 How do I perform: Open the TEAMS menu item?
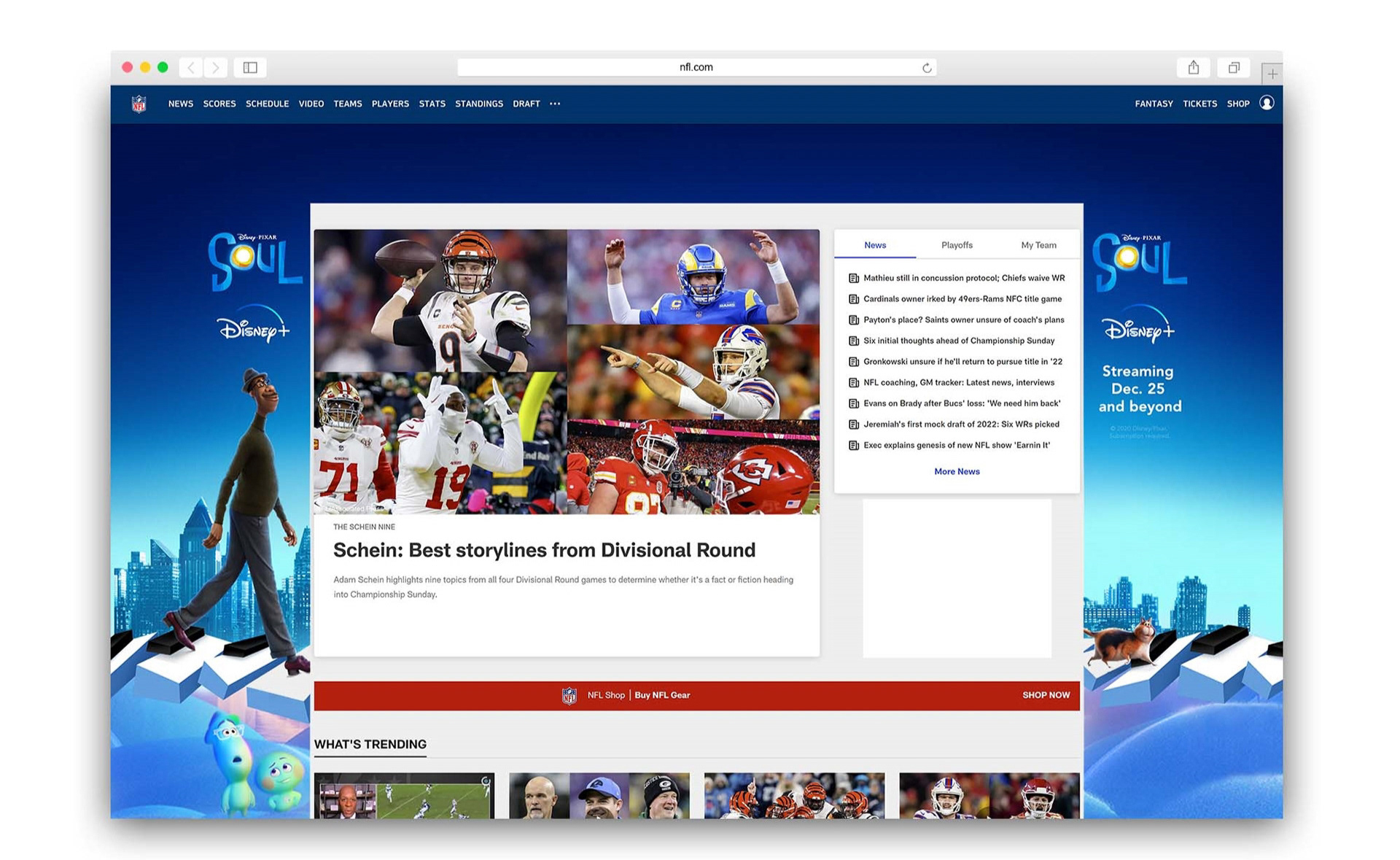point(348,104)
